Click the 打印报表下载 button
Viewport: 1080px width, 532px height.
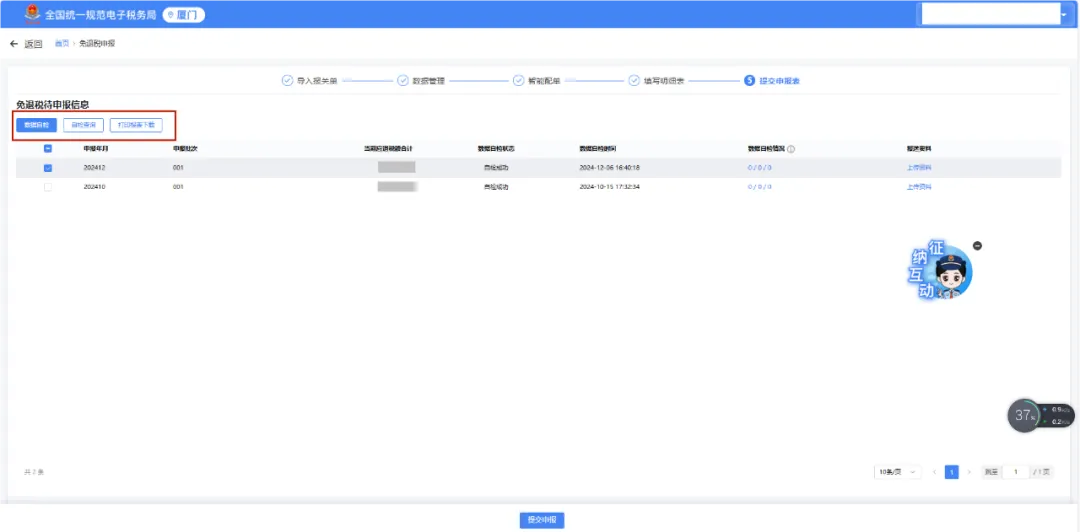pos(136,125)
